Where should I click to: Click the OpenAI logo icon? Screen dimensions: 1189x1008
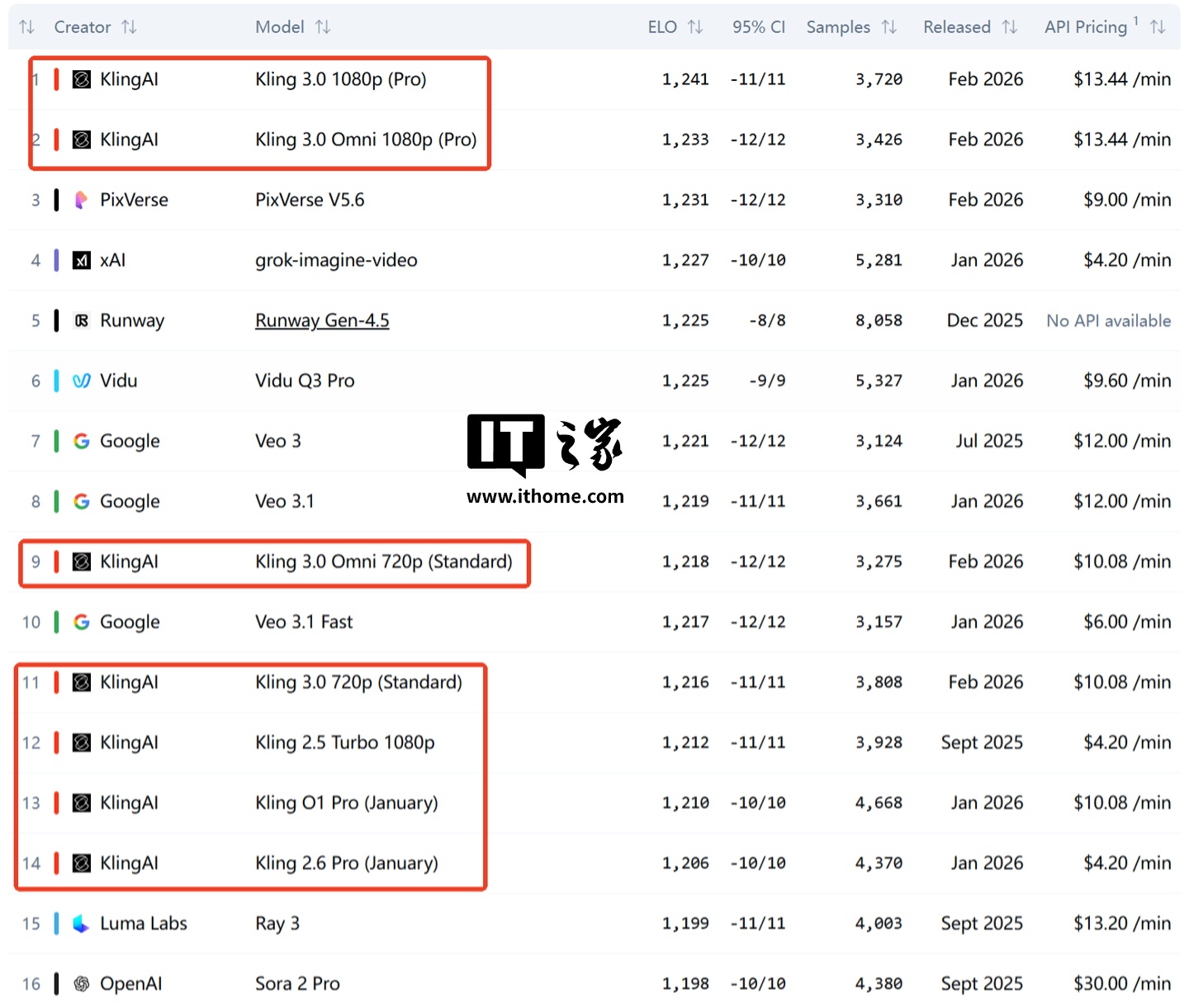click(x=82, y=983)
